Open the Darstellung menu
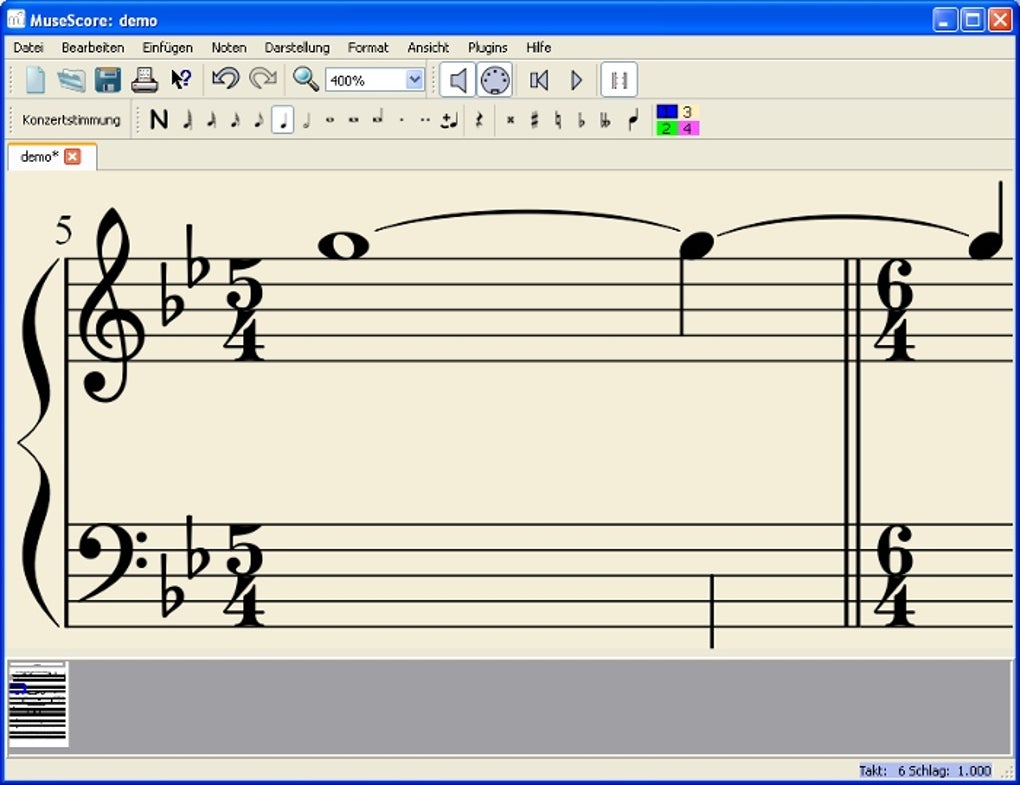 point(297,47)
